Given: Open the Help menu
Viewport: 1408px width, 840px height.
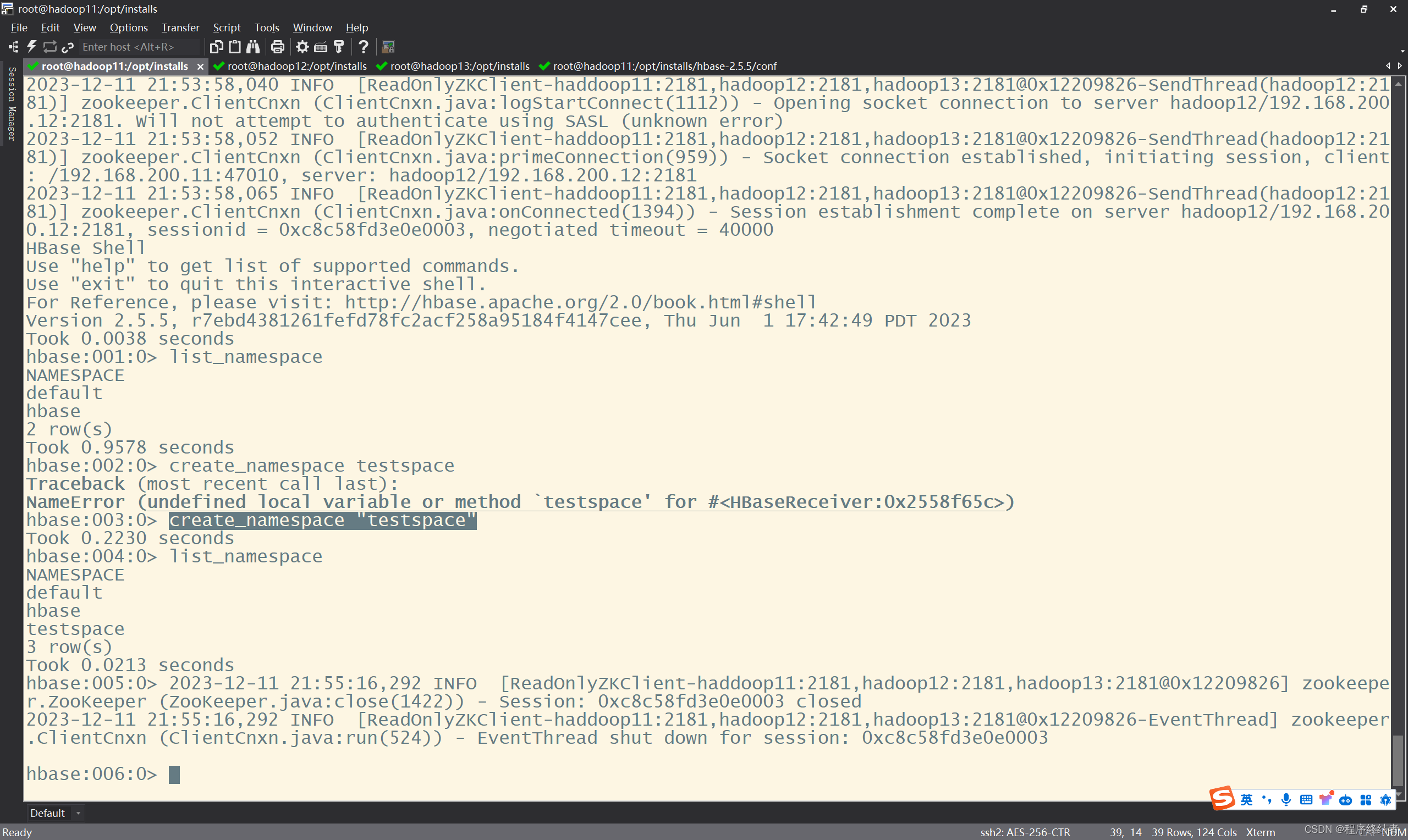Looking at the screenshot, I should pos(356,27).
